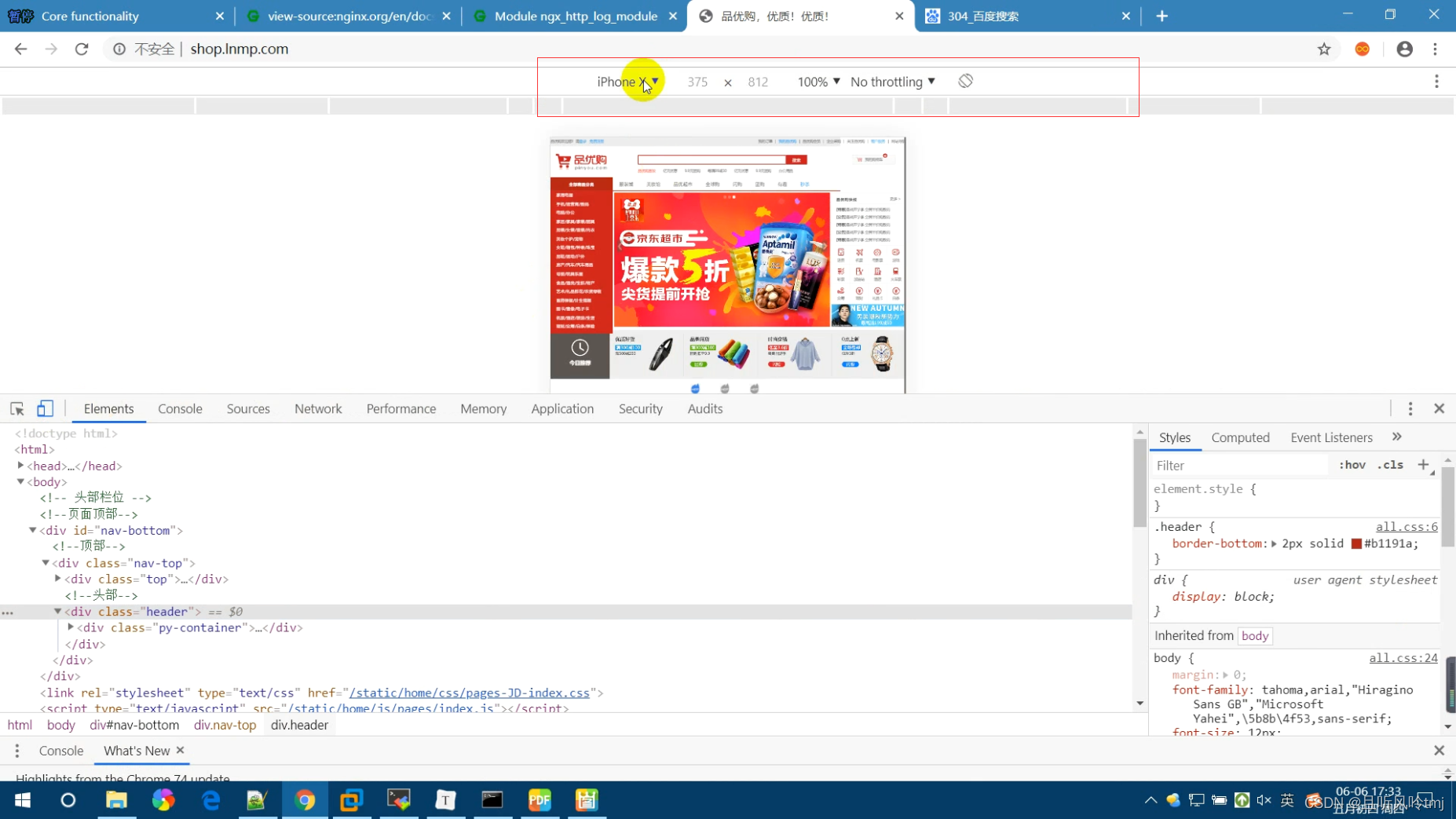Screen dimensions: 1456x819
Task: Reload the shop.lnmp.com page
Action: tap(82, 49)
